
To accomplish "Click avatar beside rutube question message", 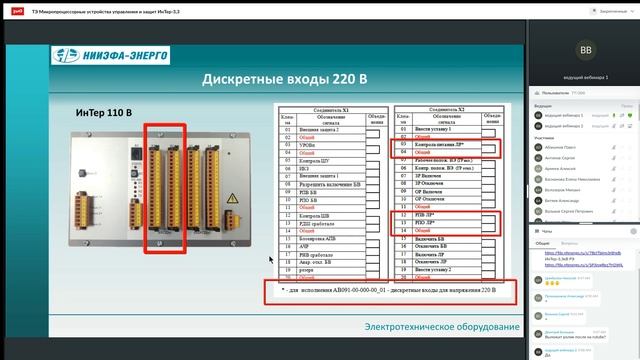I will [538, 334].
